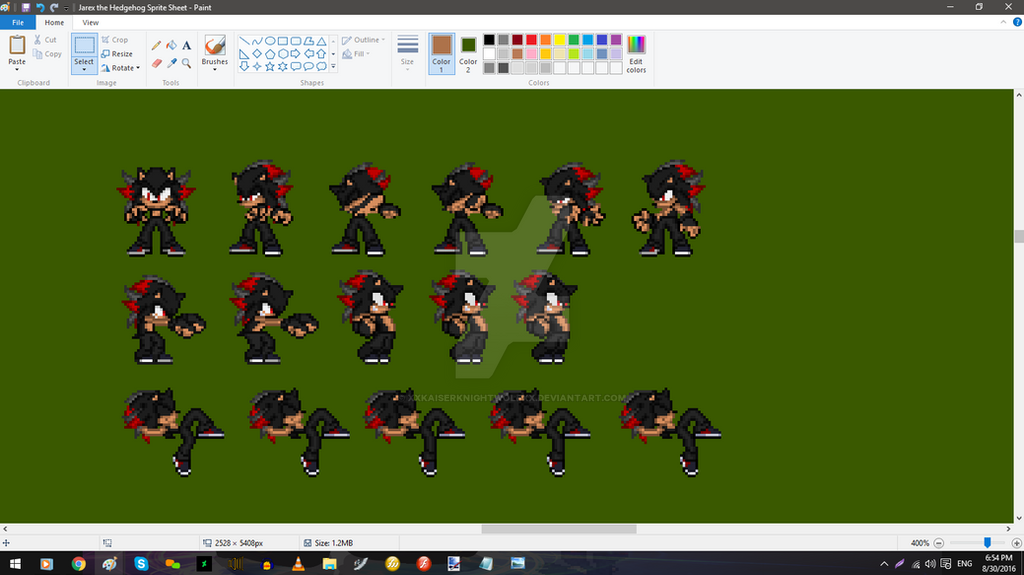Click the Copy button
This screenshot has height=575, width=1024.
point(47,54)
